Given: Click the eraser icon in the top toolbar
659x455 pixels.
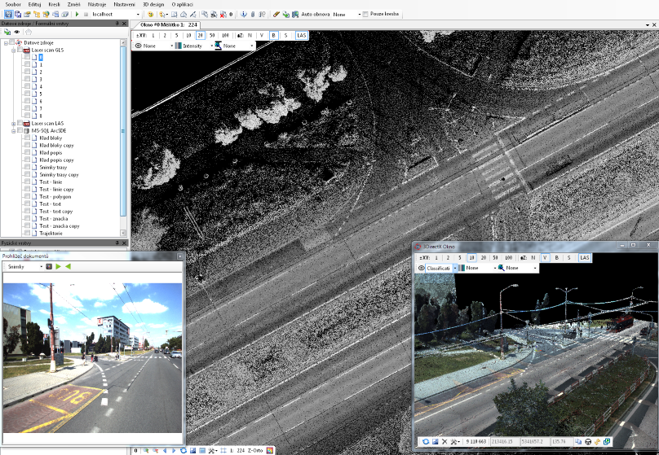Looking at the screenshot, I should click(276, 14).
